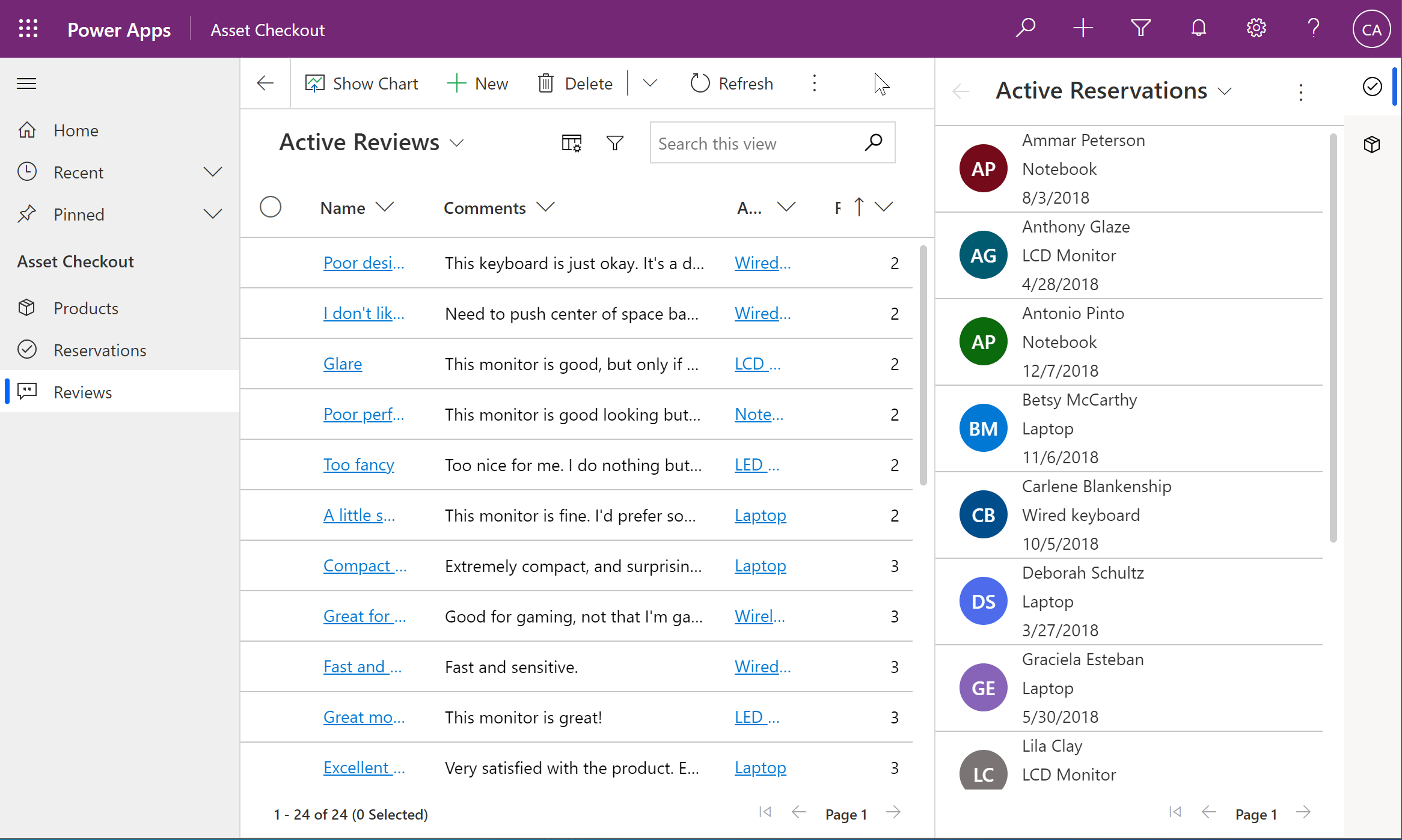This screenshot has height=840, width=1402.
Task: Click the reviews list vertical scrollbar
Action: tap(923, 365)
